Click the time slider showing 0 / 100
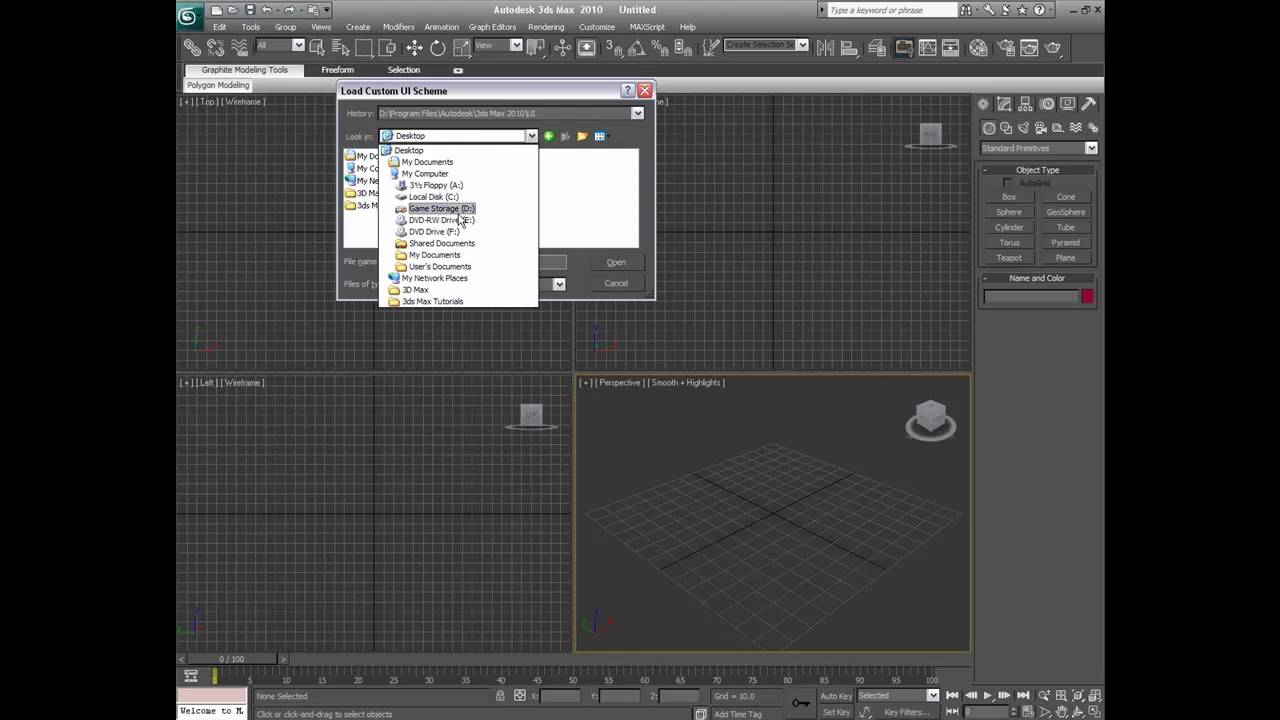This screenshot has height=720, width=1280. coord(232,659)
